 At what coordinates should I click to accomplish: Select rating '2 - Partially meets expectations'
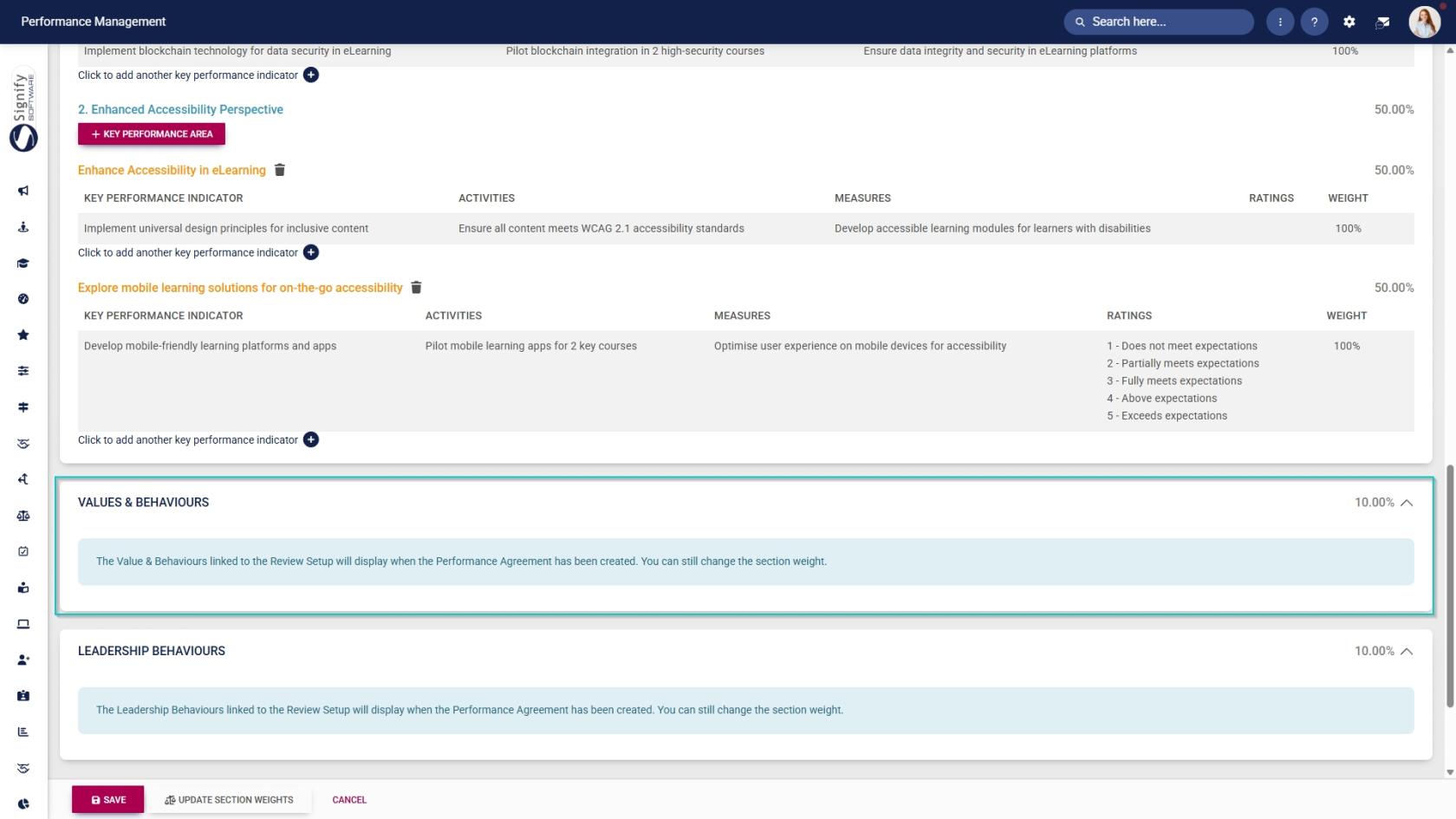(x=1183, y=363)
